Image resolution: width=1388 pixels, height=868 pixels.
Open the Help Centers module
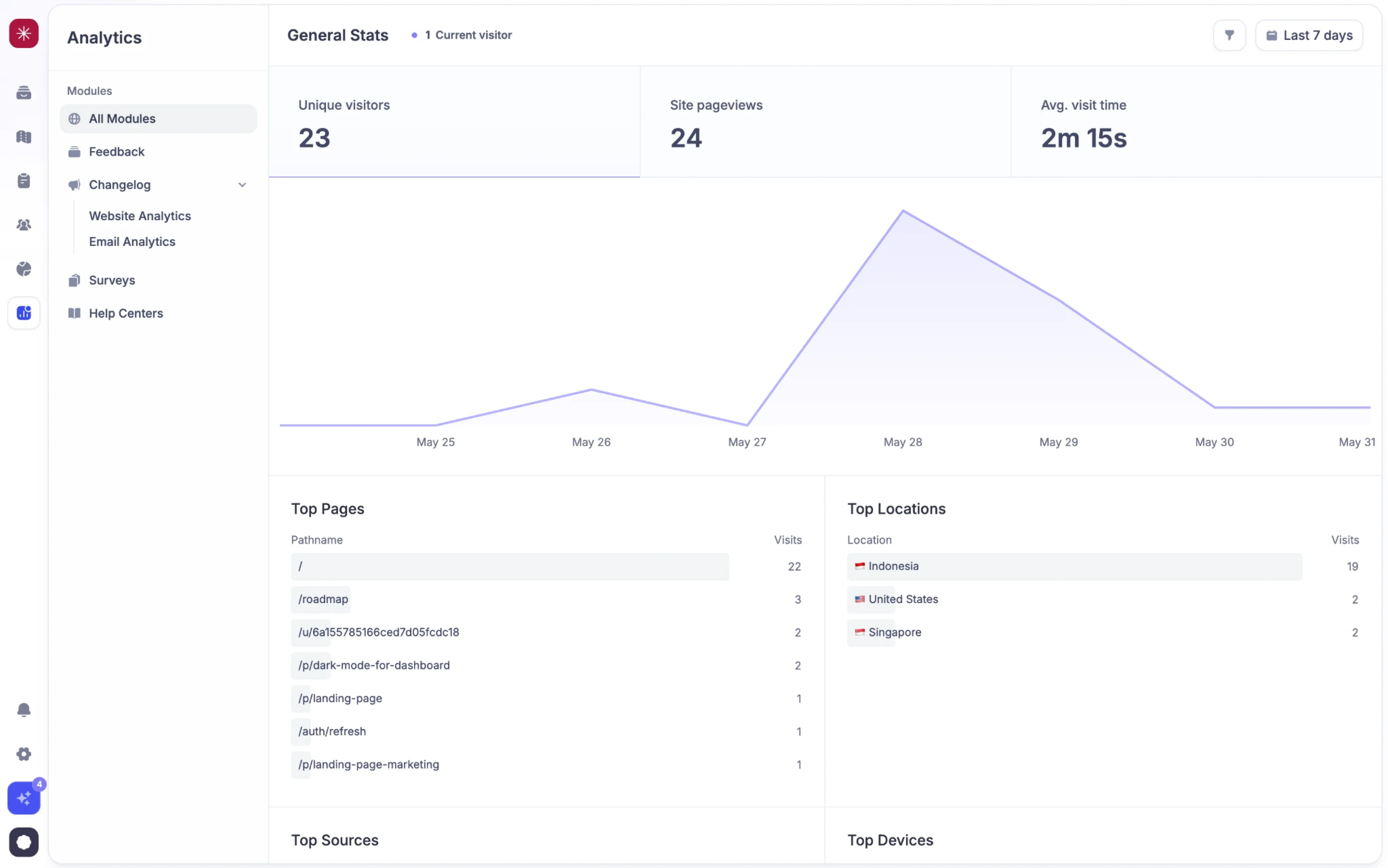[158, 314]
